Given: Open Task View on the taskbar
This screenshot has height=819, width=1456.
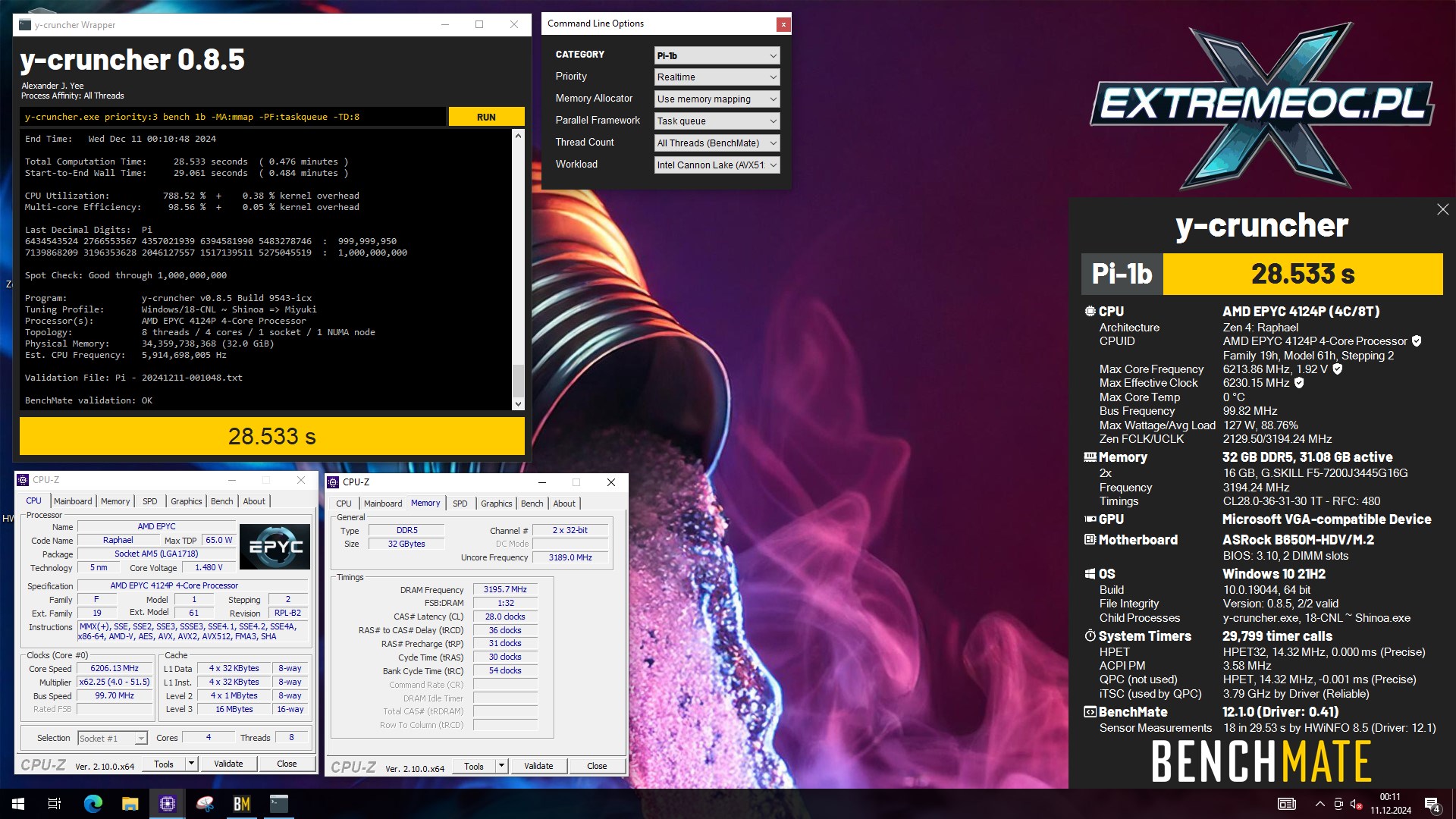Looking at the screenshot, I should click(x=55, y=804).
